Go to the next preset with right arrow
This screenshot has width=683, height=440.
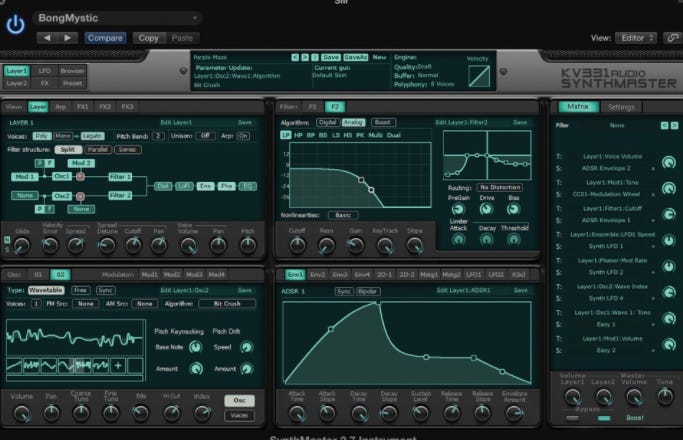click(68, 38)
